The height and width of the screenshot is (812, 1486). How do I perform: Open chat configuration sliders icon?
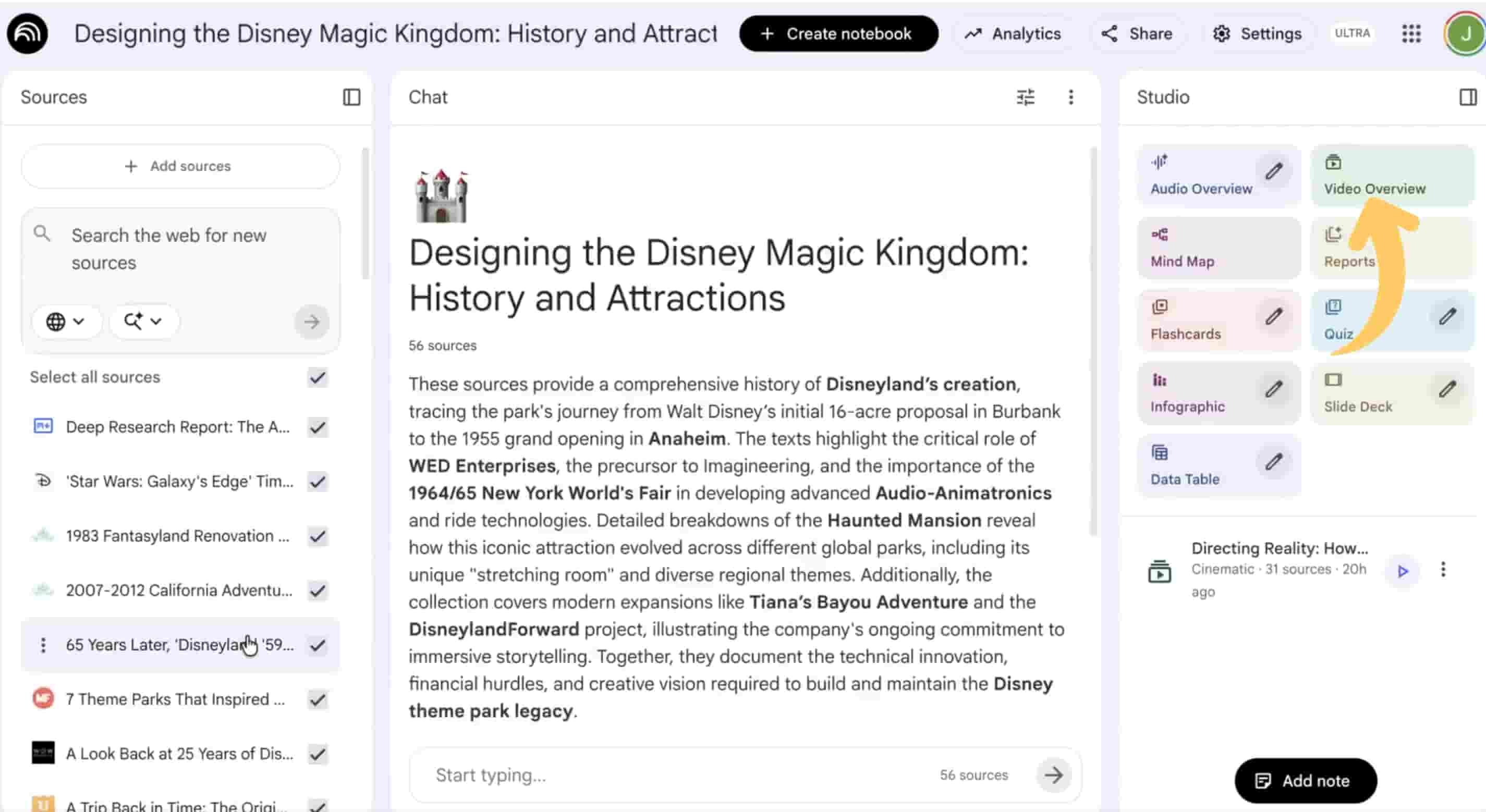pyautogui.click(x=1025, y=97)
